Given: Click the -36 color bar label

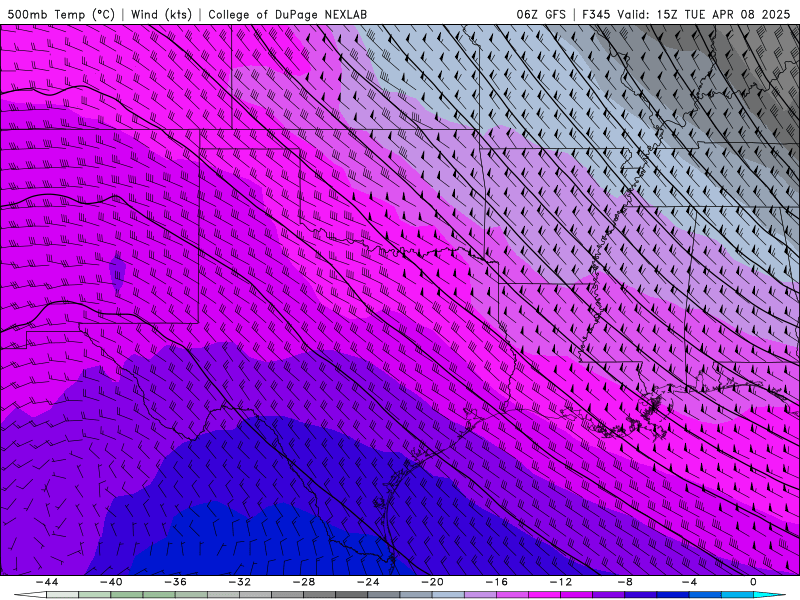Looking at the screenshot, I should pos(176,582).
